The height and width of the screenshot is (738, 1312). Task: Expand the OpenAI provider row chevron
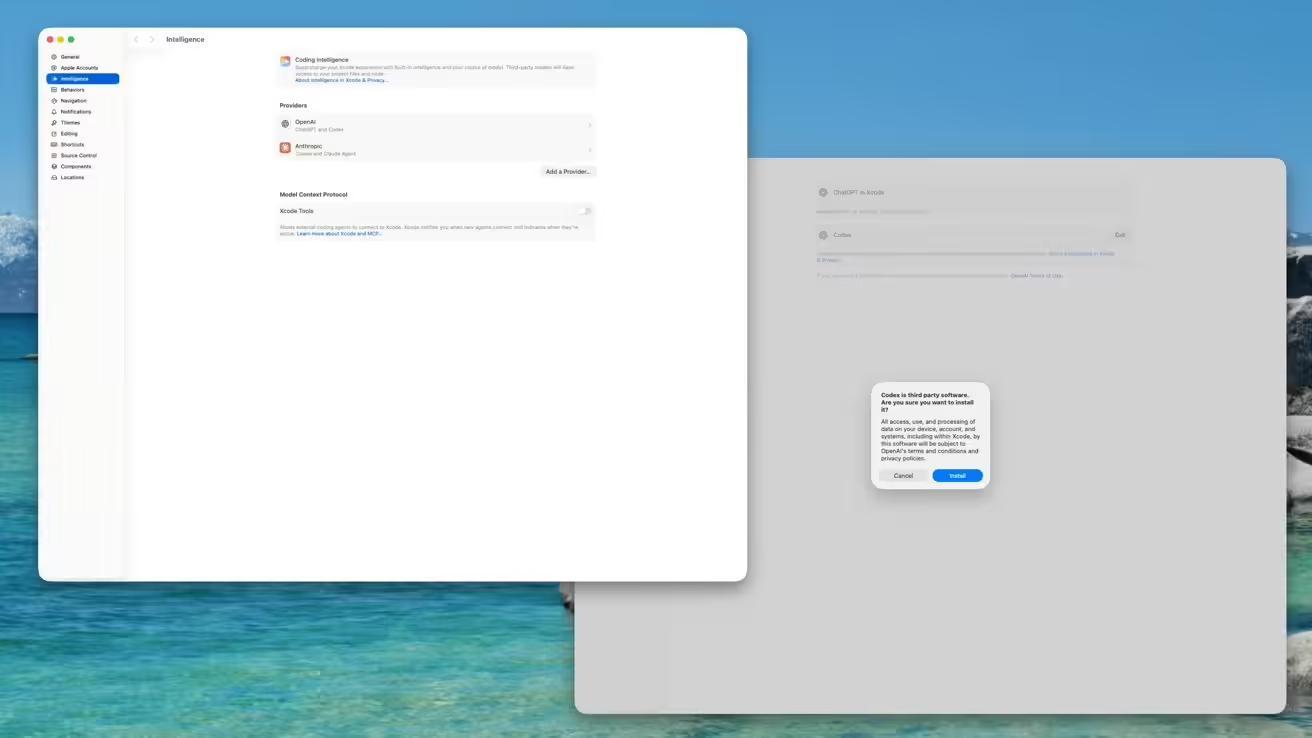pos(589,125)
